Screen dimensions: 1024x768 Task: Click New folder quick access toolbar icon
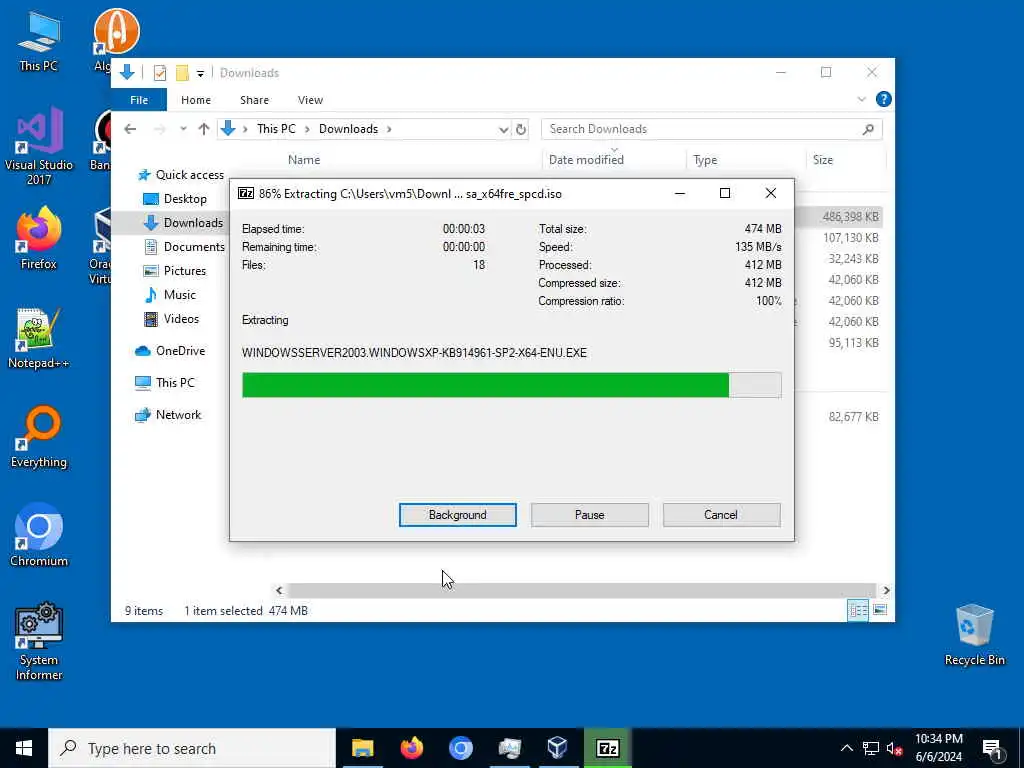tap(182, 72)
